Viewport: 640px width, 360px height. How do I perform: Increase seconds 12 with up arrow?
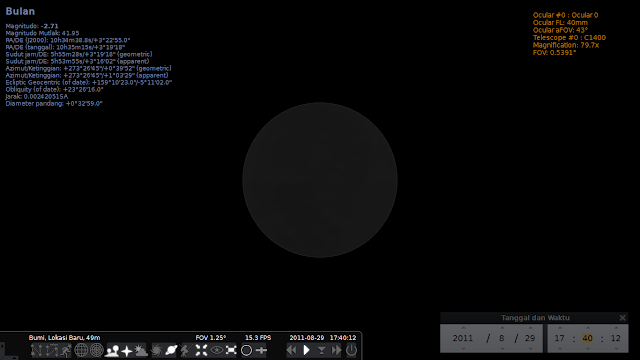click(x=616, y=328)
